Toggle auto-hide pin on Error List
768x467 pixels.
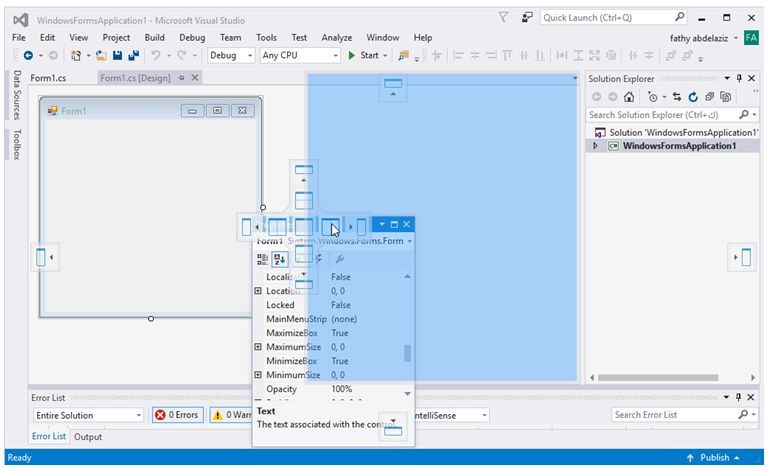coord(739,397)
